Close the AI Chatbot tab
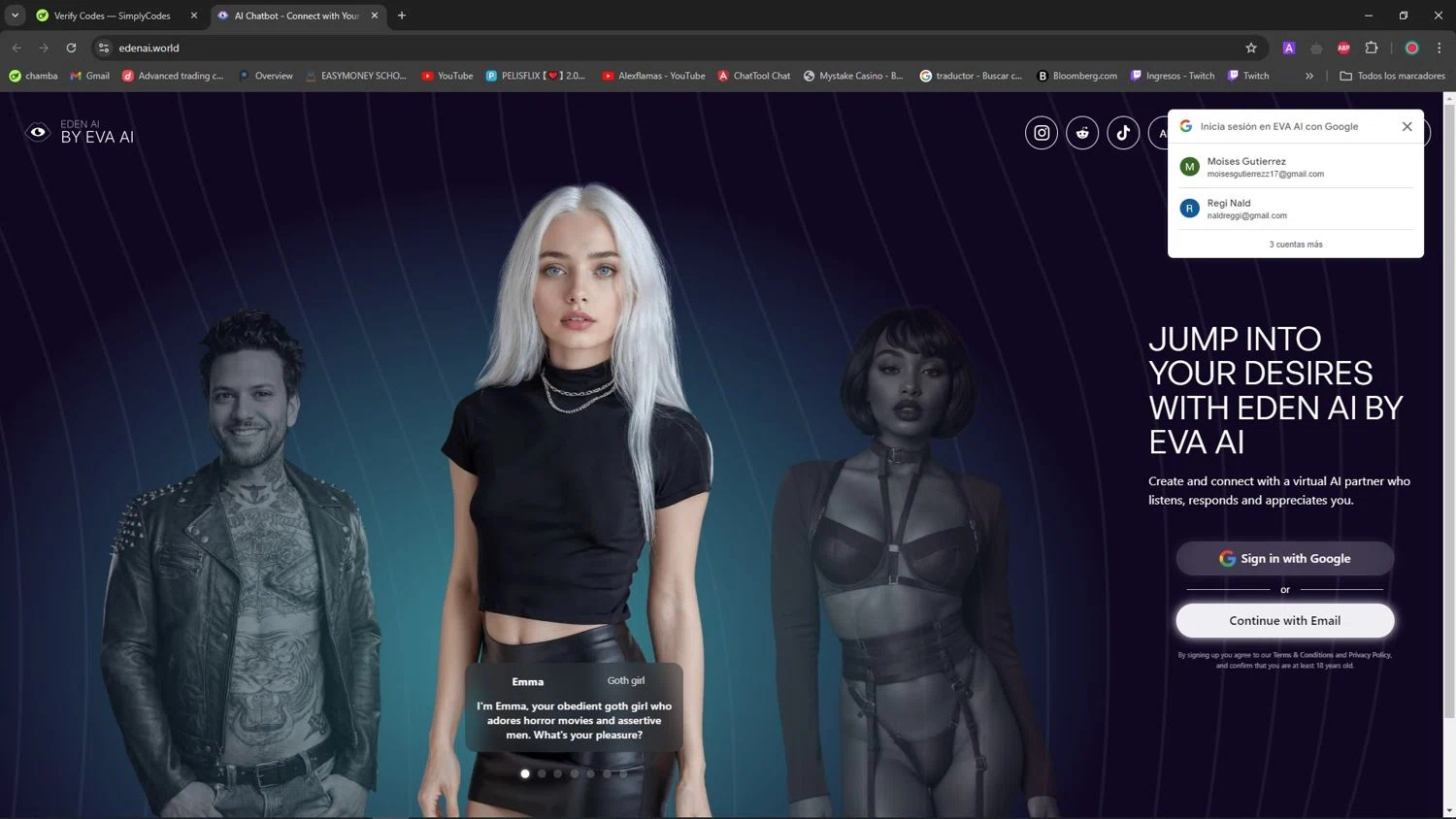The width and height of the screenshot is (1456, 819). coord(374,16)
